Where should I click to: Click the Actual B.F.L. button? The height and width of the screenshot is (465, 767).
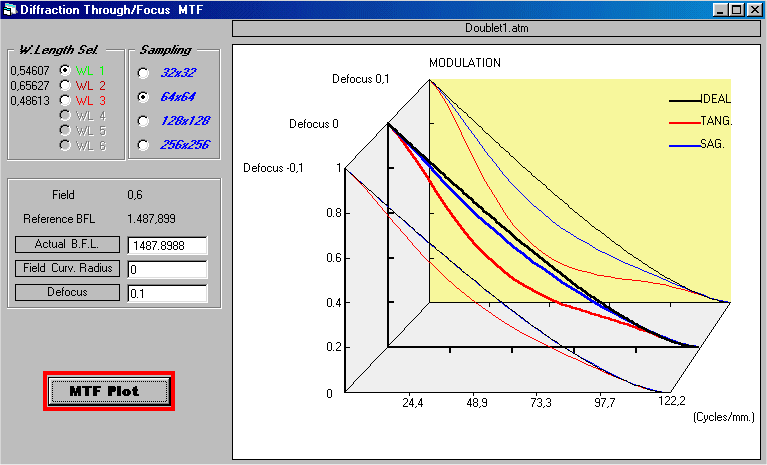coord(68,244)
